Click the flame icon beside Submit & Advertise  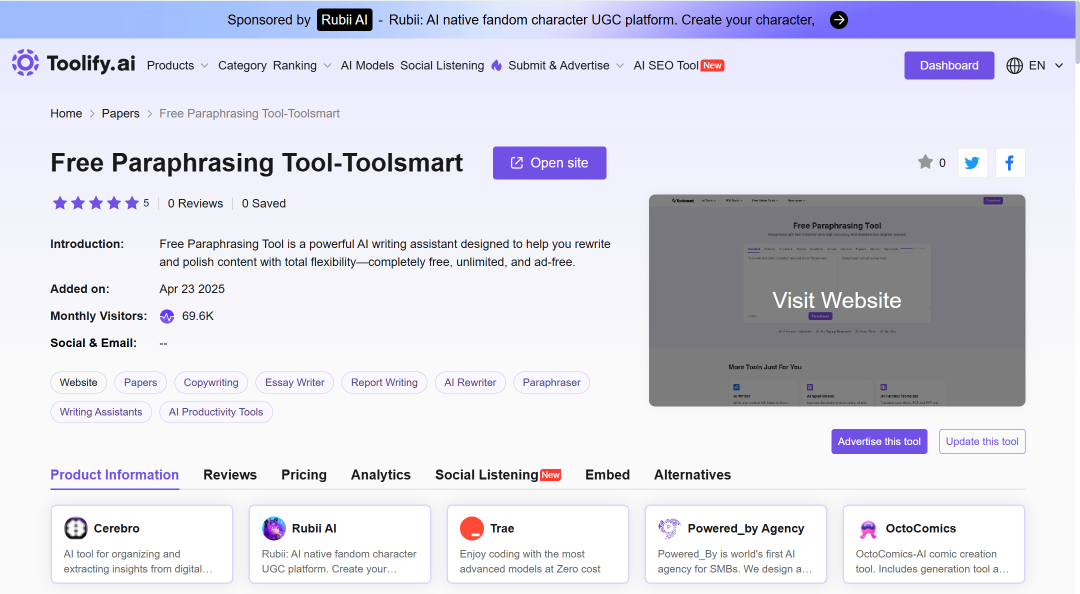tap(497, 65)
